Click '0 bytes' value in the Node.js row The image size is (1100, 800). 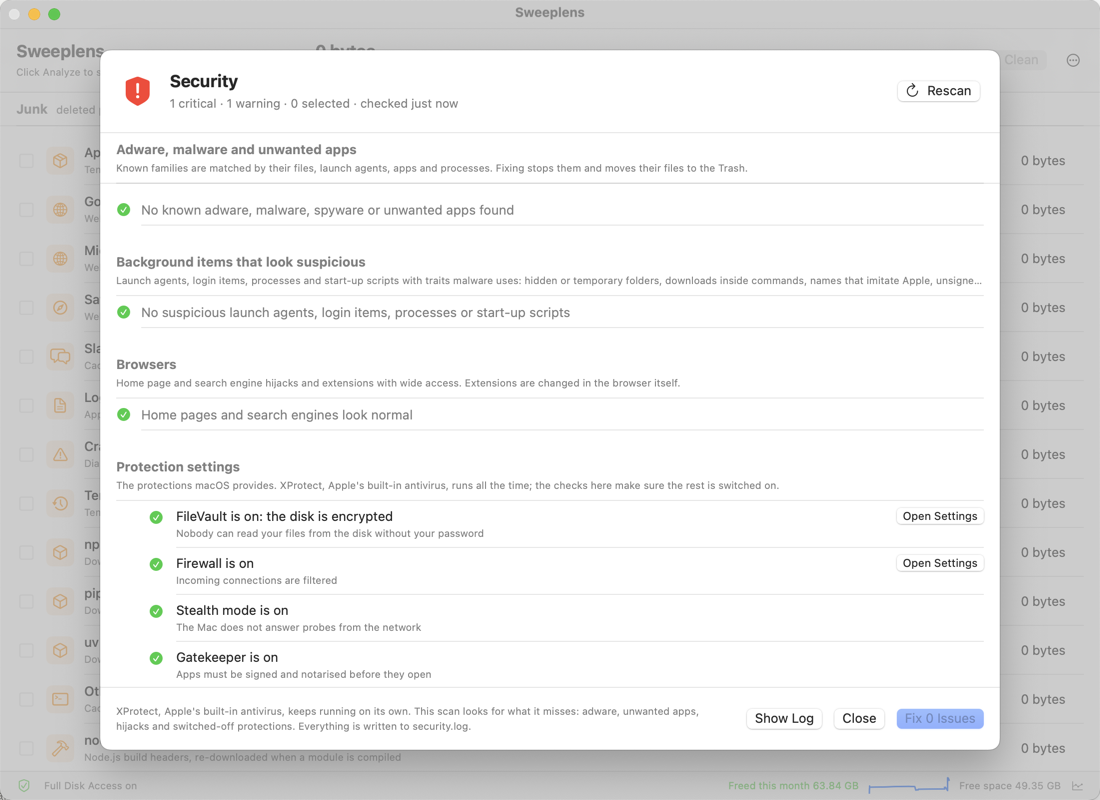(1042, 748)
